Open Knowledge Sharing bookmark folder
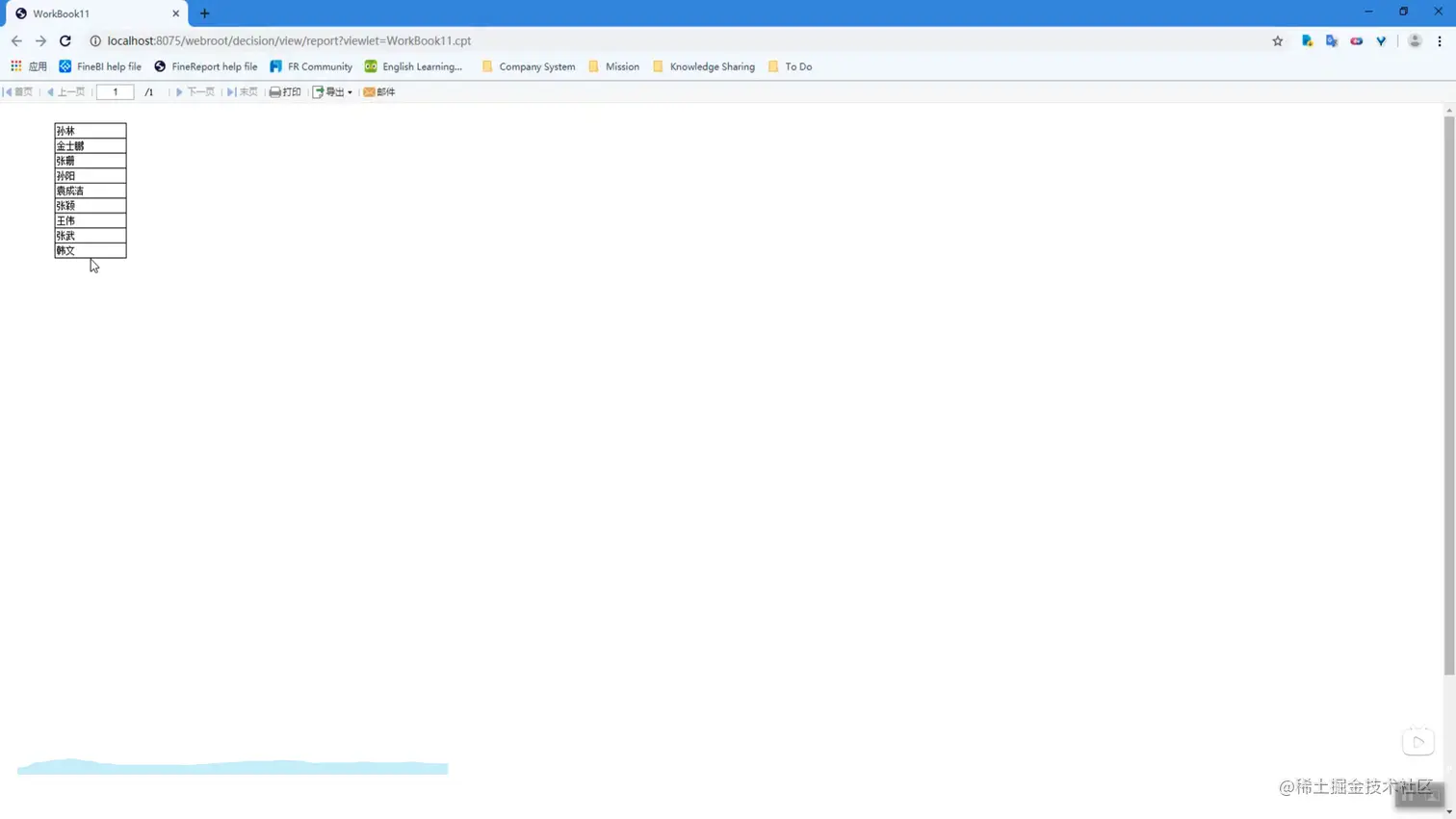The height and width of the screenshot is (819, 1456). coord(703,66)
